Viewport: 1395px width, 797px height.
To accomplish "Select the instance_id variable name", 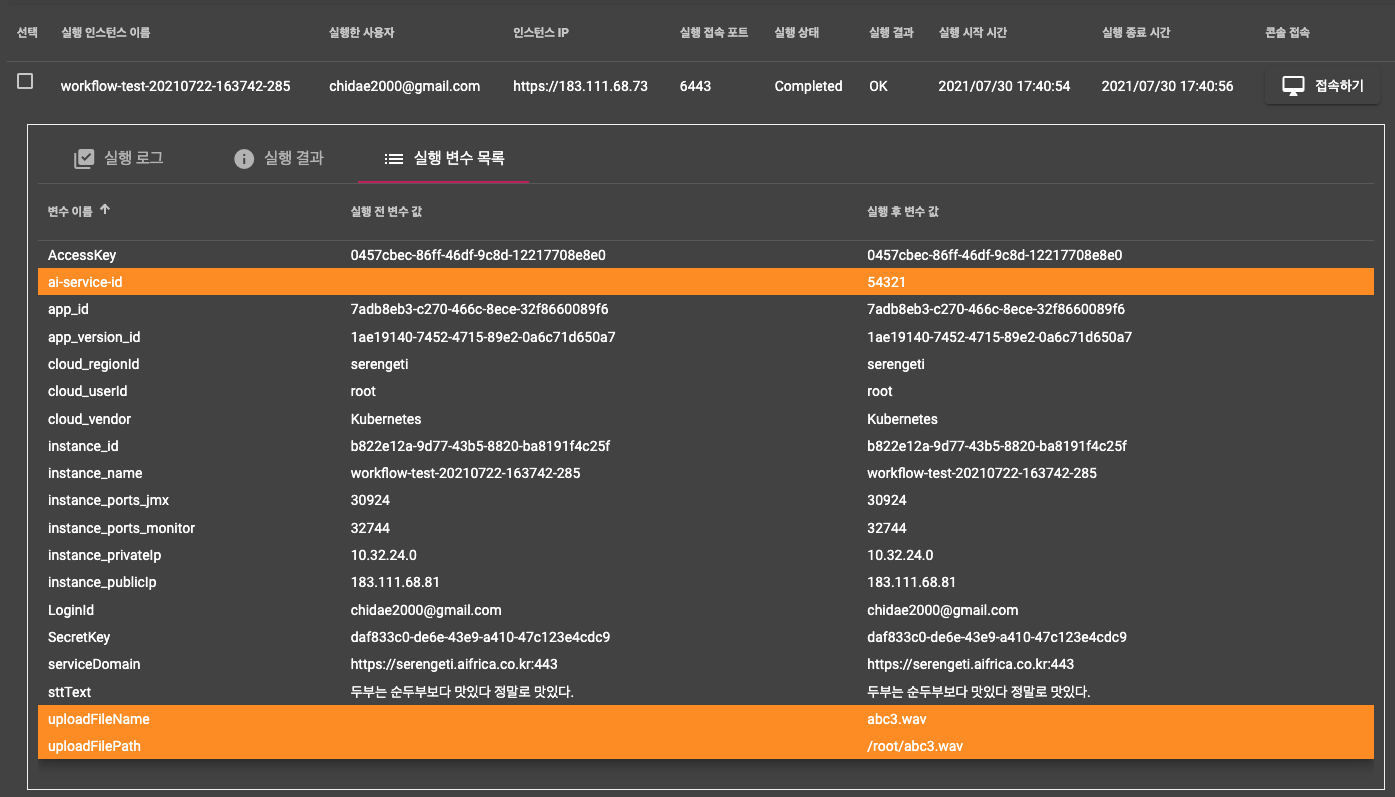I will click(x=83, y=446).
